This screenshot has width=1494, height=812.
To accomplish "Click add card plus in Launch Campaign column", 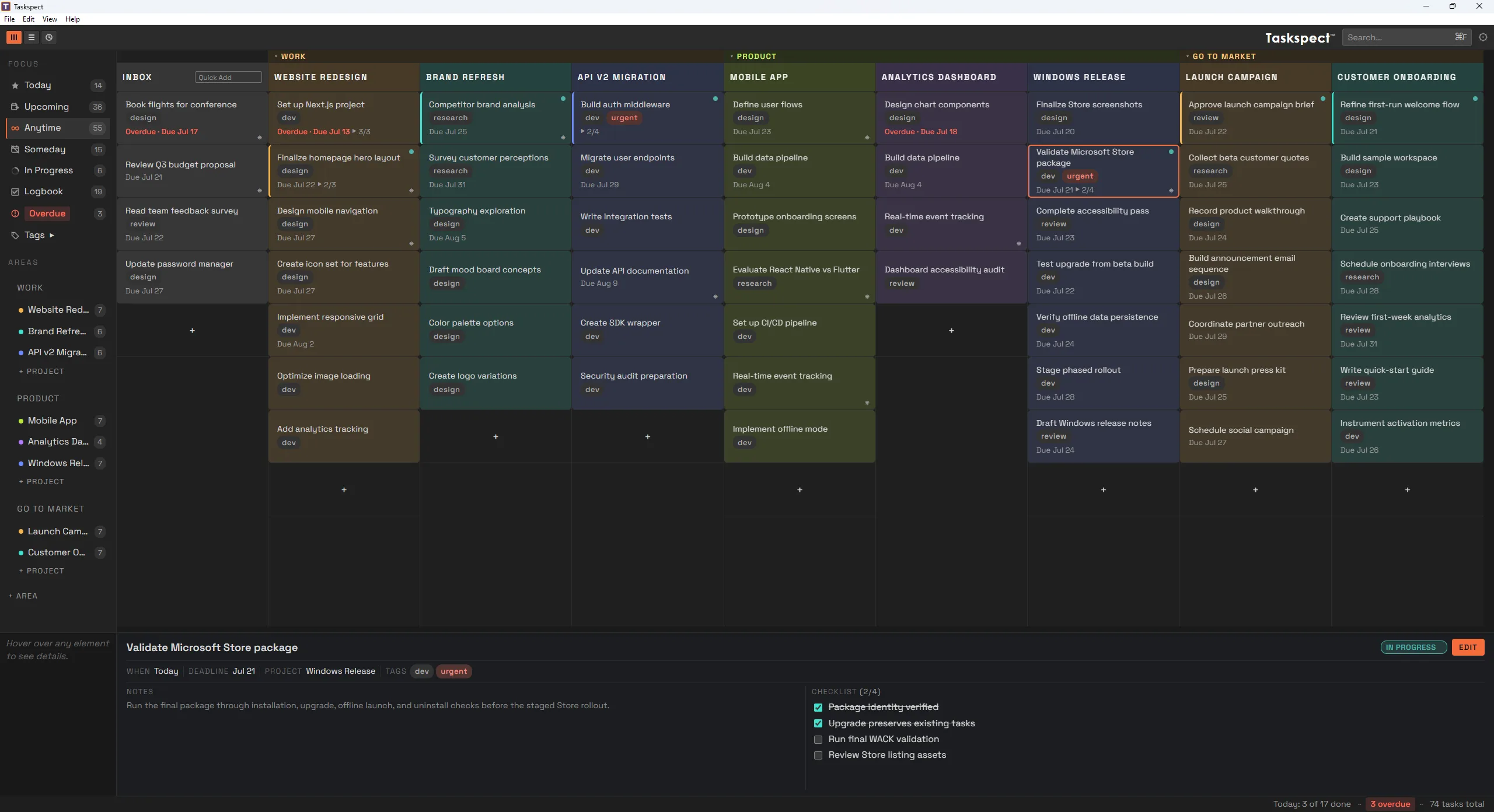I will [1255, 490].
